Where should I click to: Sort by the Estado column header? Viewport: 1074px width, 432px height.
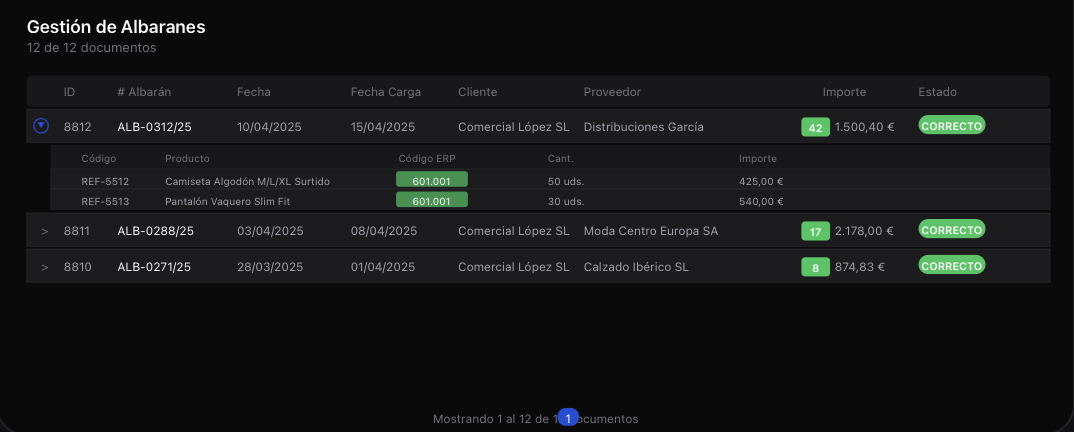tap(937, 92)
